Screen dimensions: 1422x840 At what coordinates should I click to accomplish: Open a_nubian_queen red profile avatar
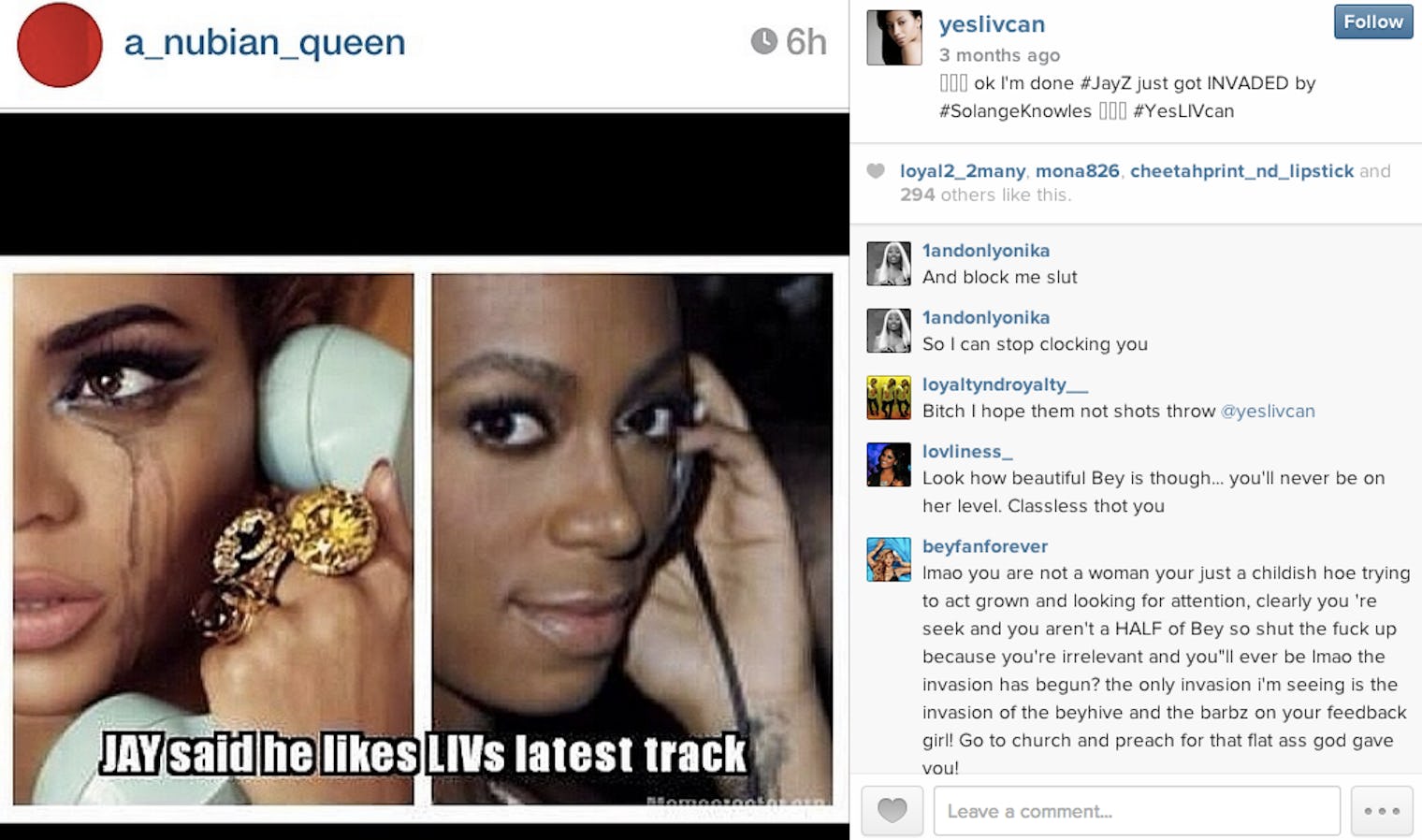(60, 45)
